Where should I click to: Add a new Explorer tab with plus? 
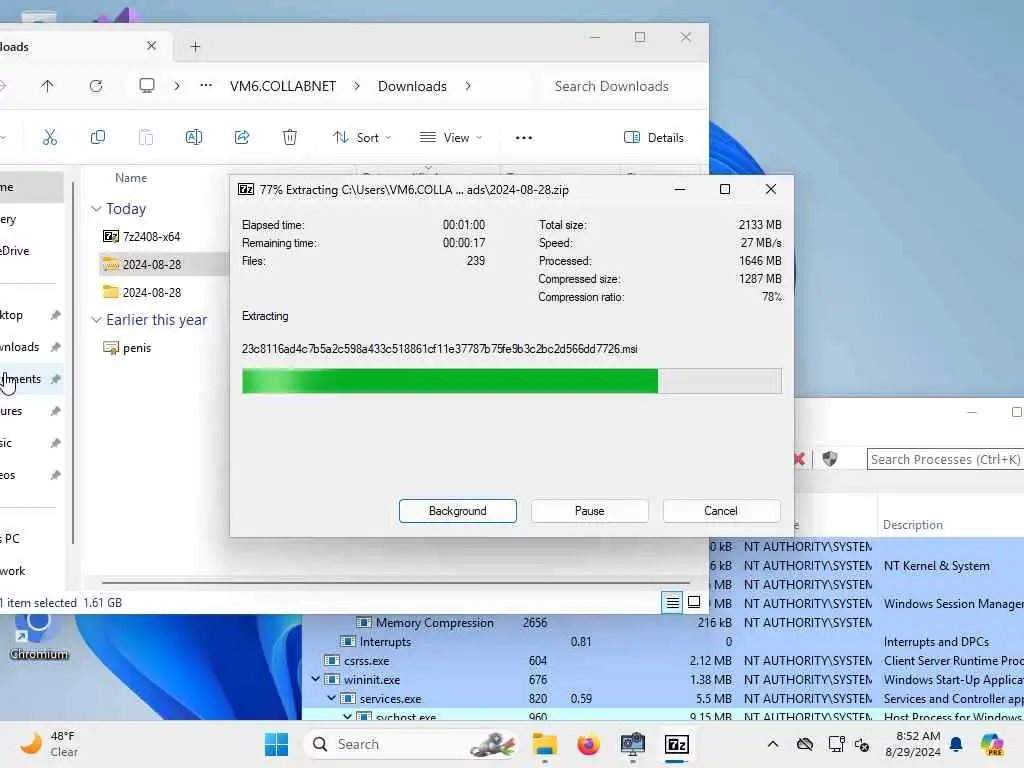[x=195, y=46]
